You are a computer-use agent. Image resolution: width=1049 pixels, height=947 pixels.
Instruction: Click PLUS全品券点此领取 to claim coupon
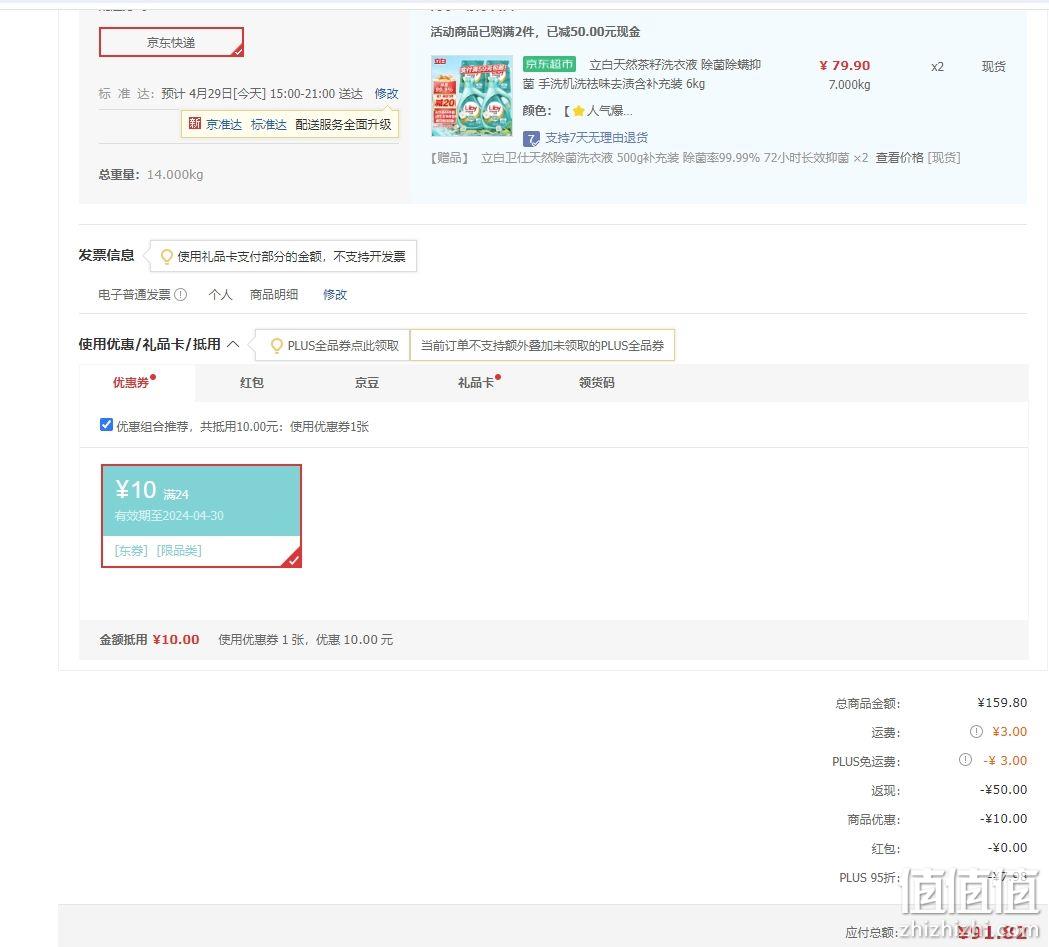point(343,346)
